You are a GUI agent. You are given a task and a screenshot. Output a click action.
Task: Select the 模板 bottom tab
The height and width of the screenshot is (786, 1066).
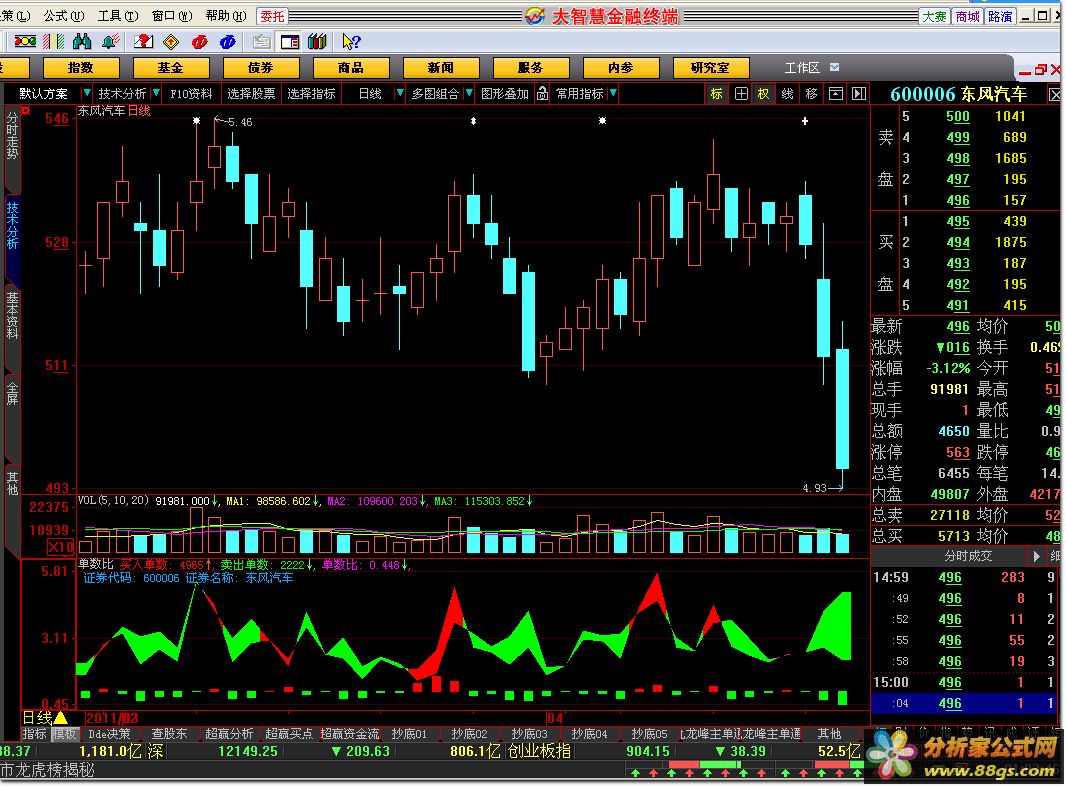[64, 734]
